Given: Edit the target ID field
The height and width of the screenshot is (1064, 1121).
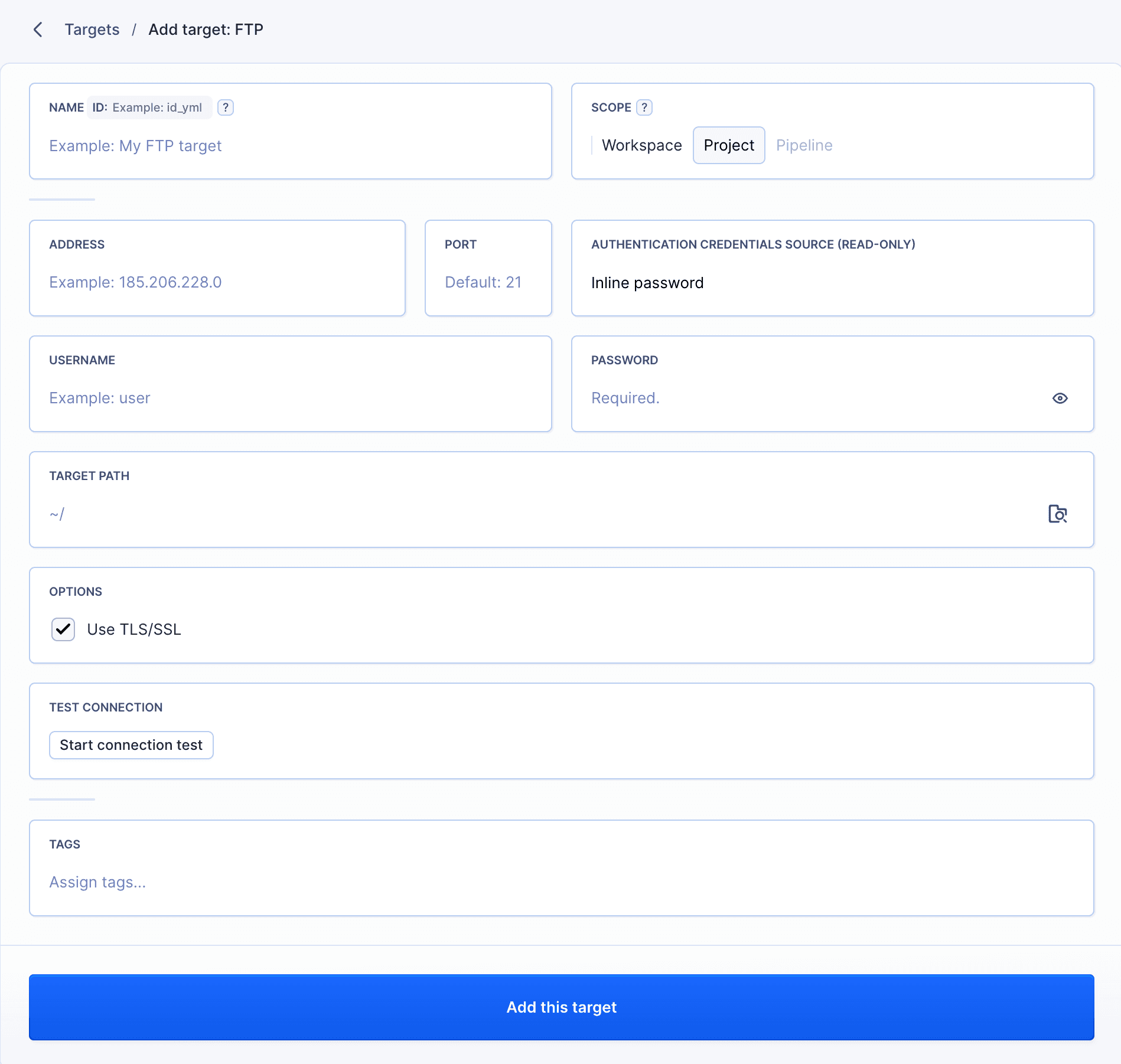Looking at the screenshot, I should tap(150, 107).
